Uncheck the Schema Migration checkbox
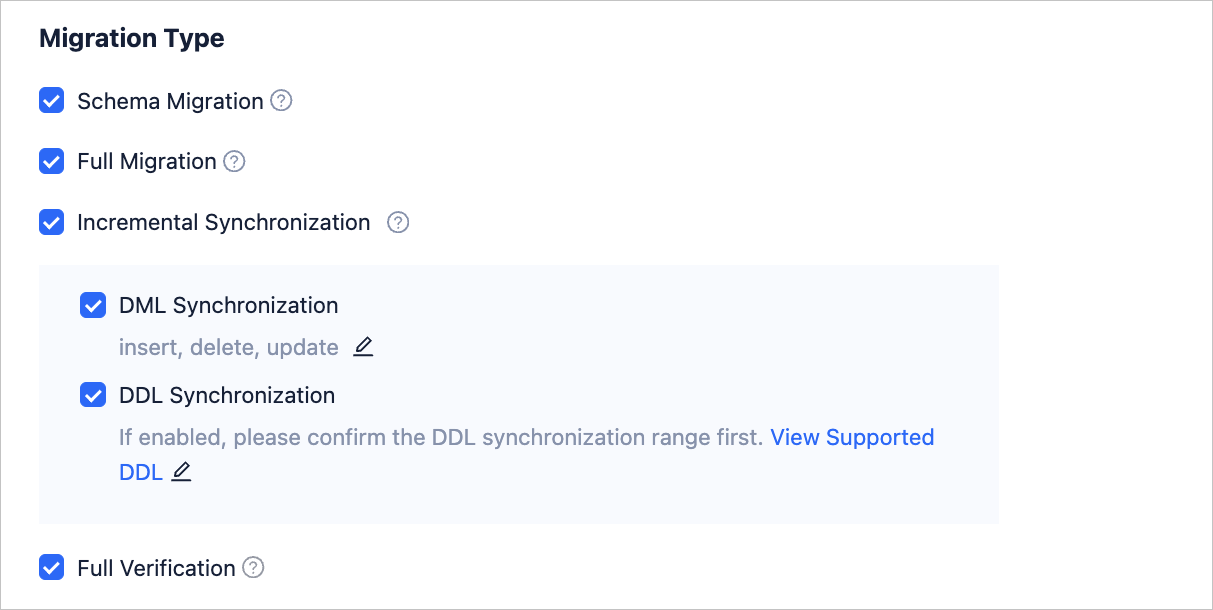Screen dimensions: 1213x610 point(52,101)
